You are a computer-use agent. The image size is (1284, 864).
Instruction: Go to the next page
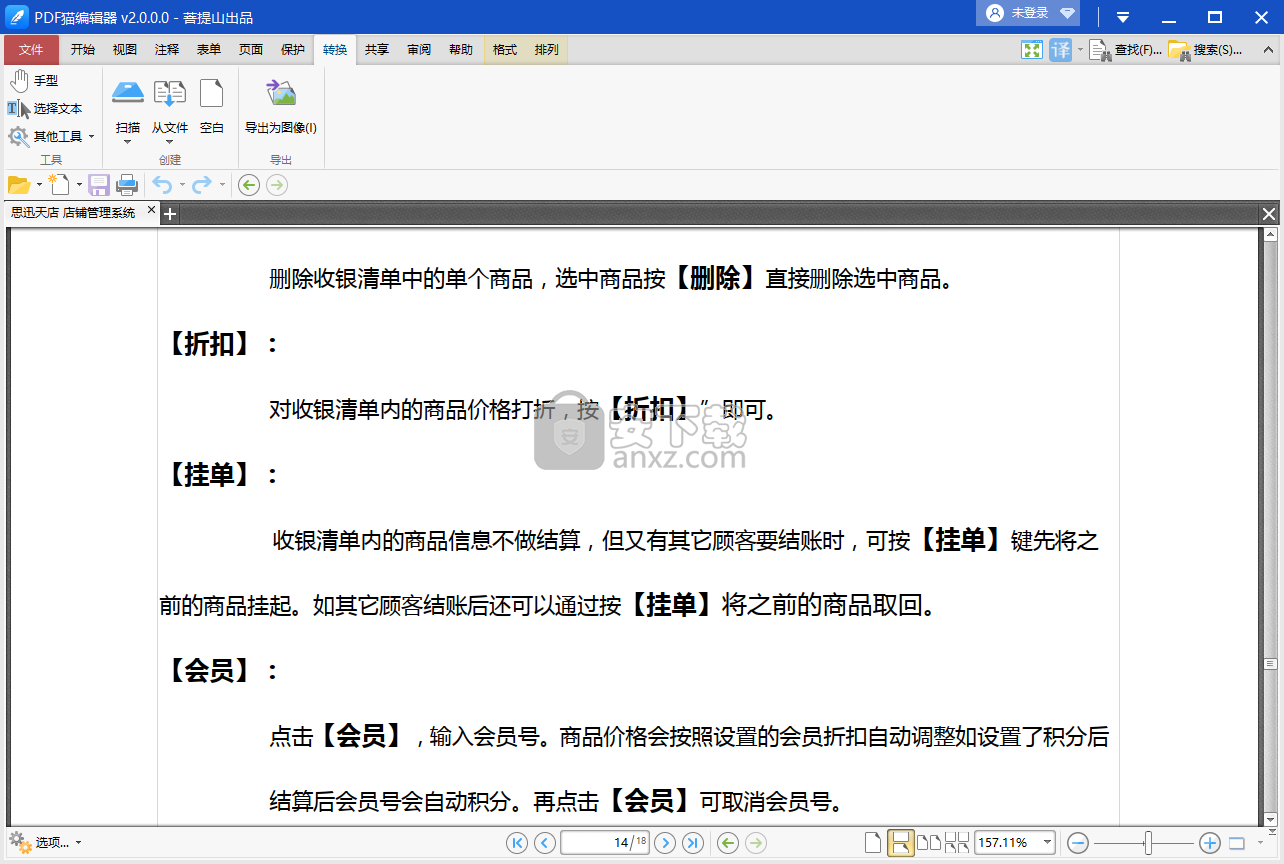click(665, 843)
